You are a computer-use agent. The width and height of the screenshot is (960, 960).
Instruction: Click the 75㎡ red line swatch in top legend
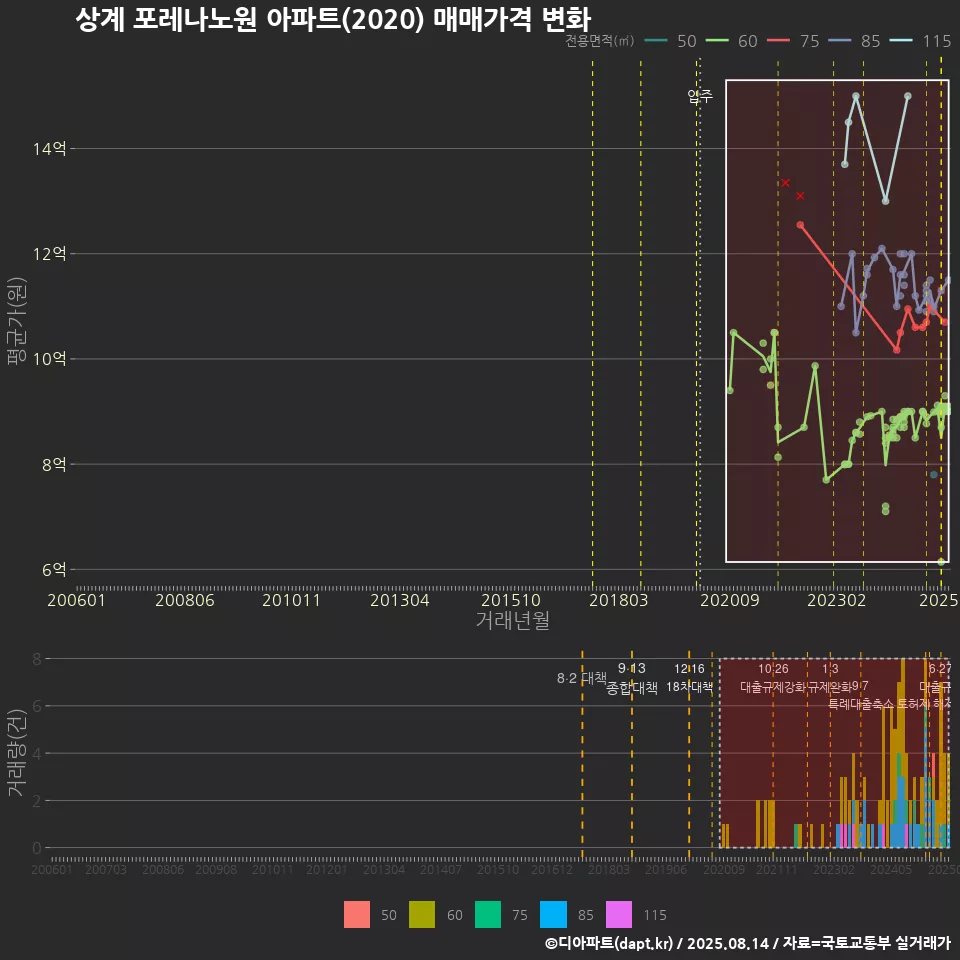(778, 41)
